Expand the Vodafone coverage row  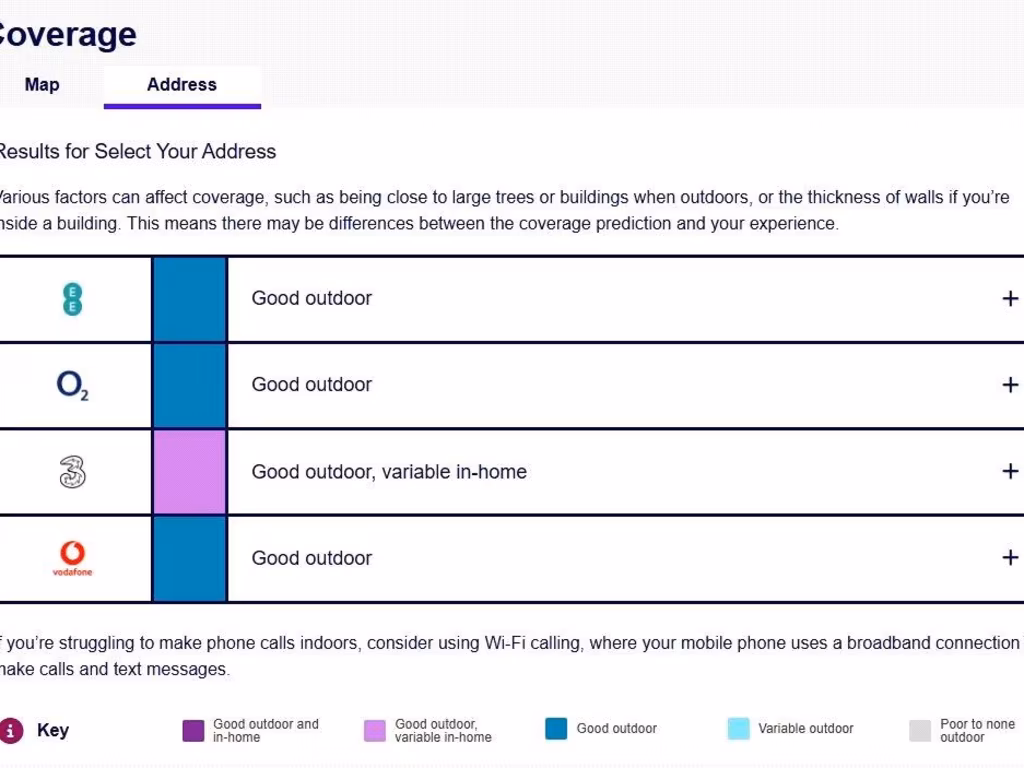tap(1010, 558)
